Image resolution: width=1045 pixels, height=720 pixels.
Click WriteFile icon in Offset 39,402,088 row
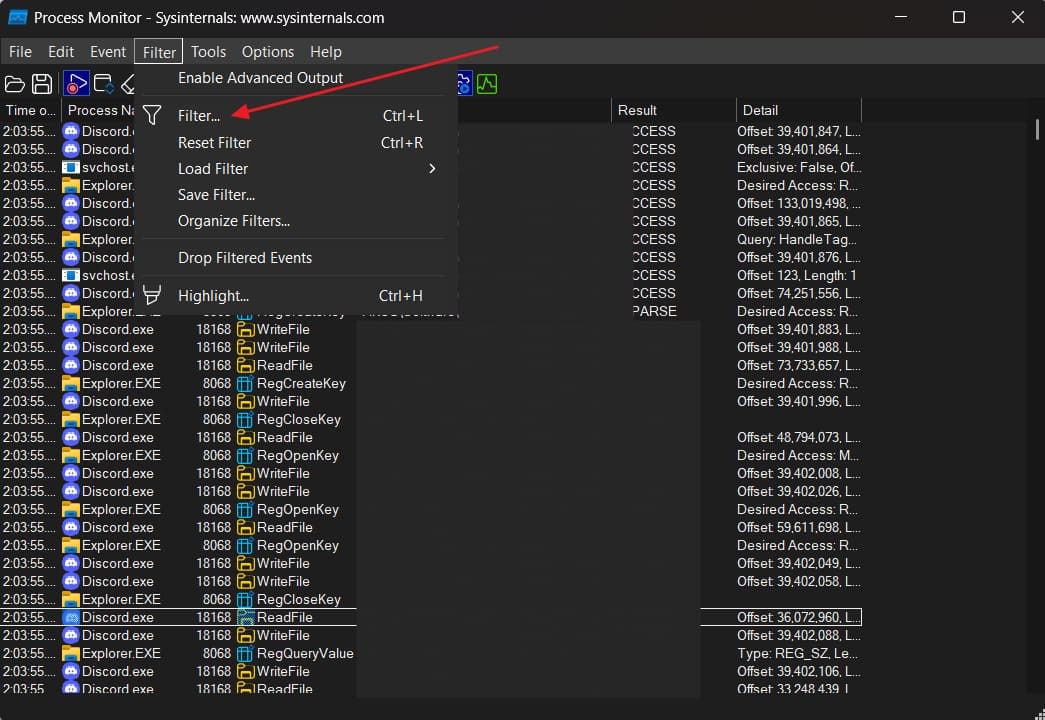tap(245, 635)
